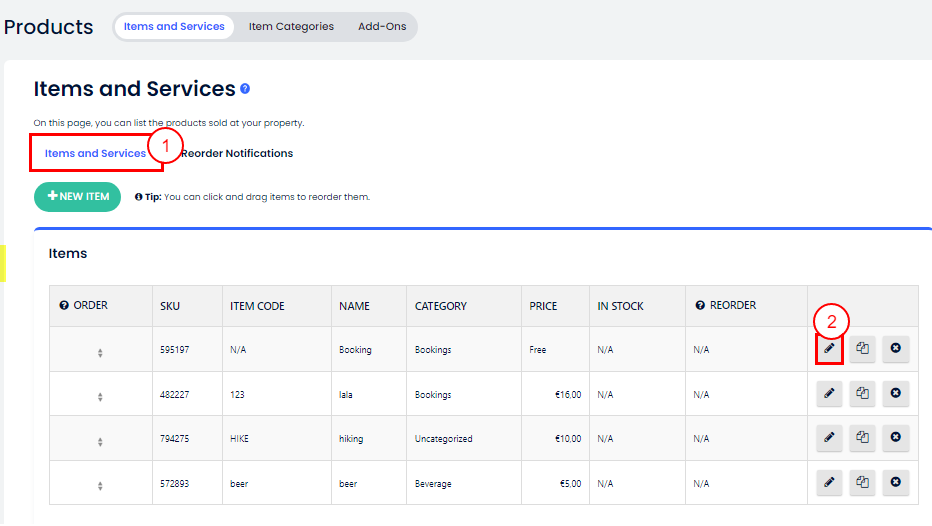Click the ORDER column help icon
This screenshot has width=932, height=526.
(64, 306)
